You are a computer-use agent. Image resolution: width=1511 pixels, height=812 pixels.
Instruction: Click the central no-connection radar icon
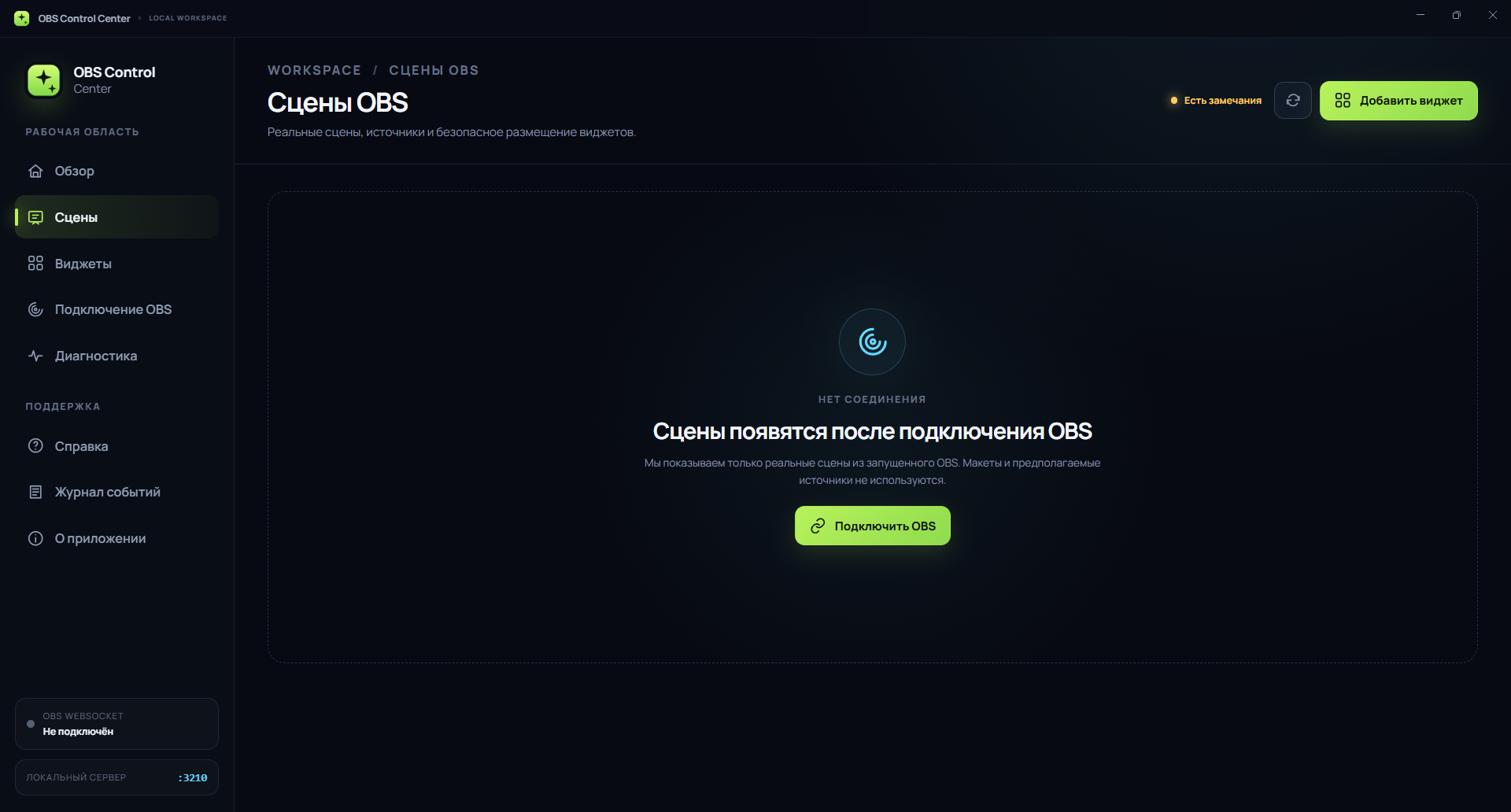pos(872,341)
